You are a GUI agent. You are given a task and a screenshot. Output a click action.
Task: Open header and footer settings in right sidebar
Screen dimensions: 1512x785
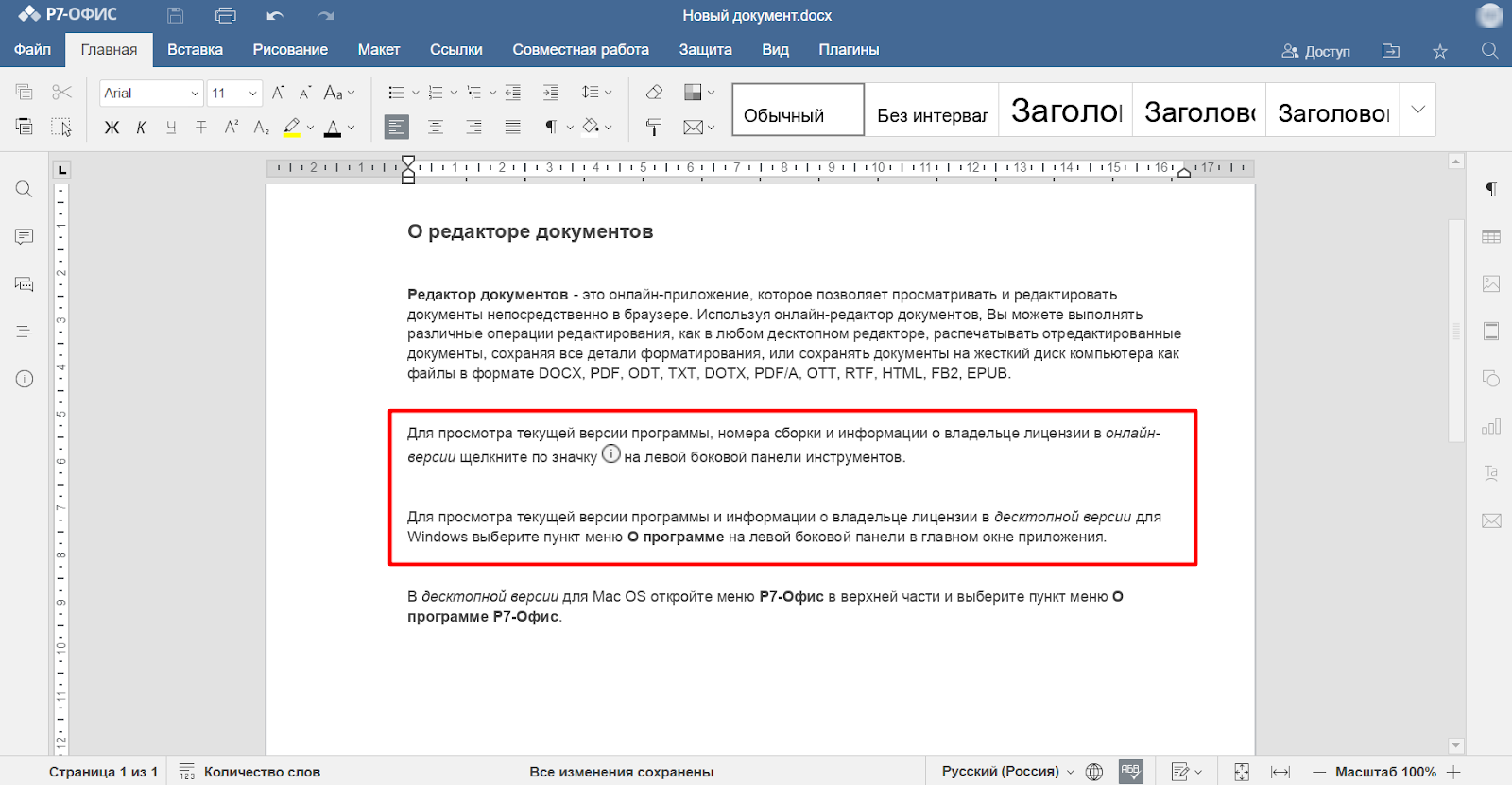pos(1491,332)
